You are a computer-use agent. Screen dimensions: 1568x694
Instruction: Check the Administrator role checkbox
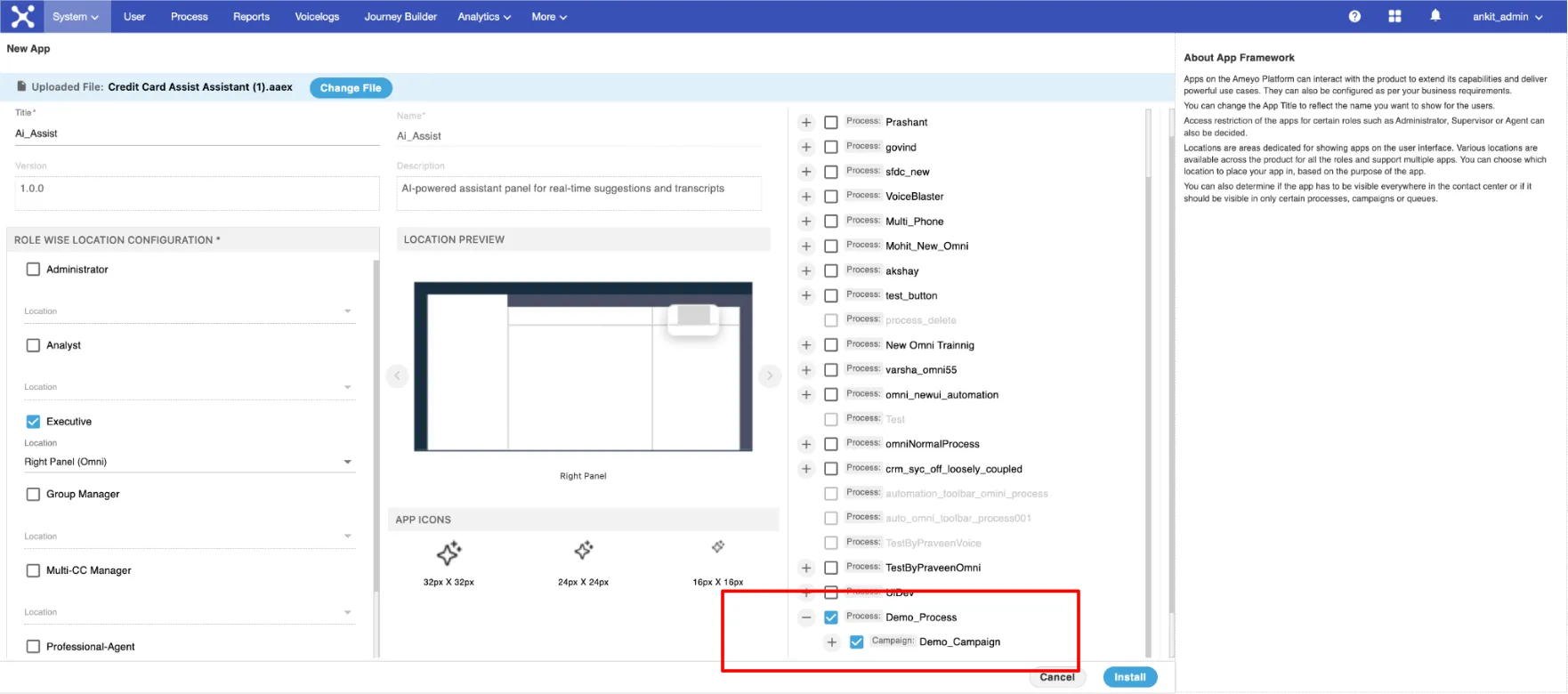(33, 269)
